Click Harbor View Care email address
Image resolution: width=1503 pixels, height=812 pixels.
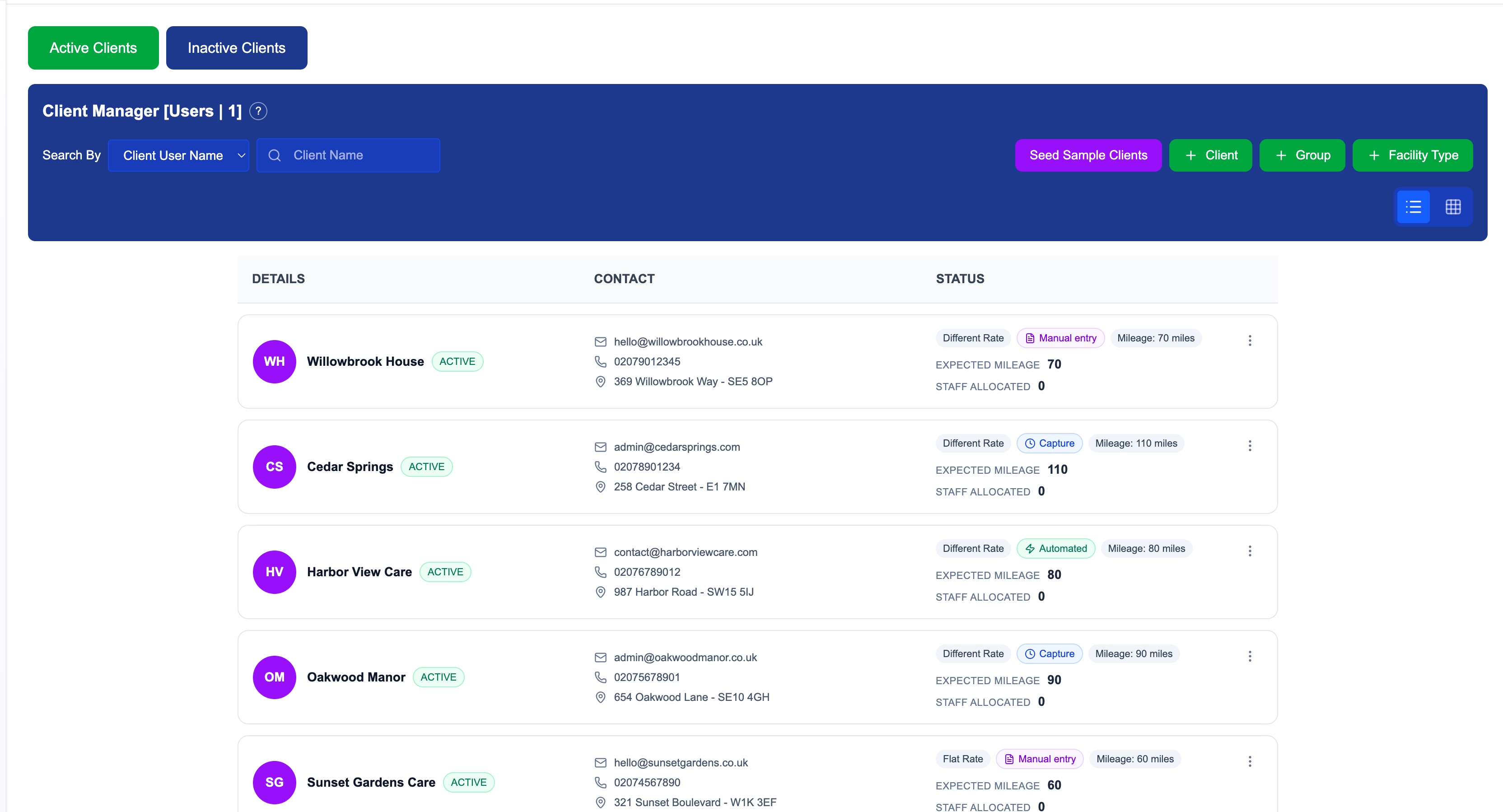pyautogui.click(x=685, y=552)
